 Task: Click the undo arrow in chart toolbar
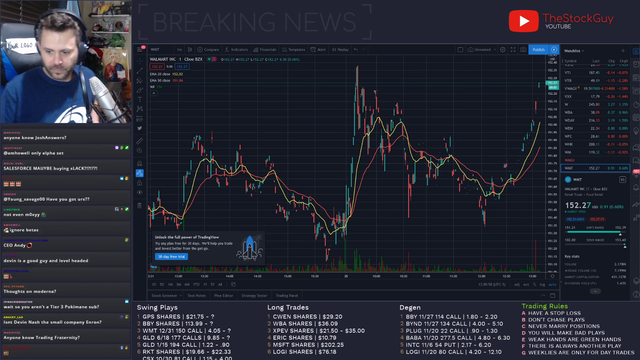click(356, 49)
